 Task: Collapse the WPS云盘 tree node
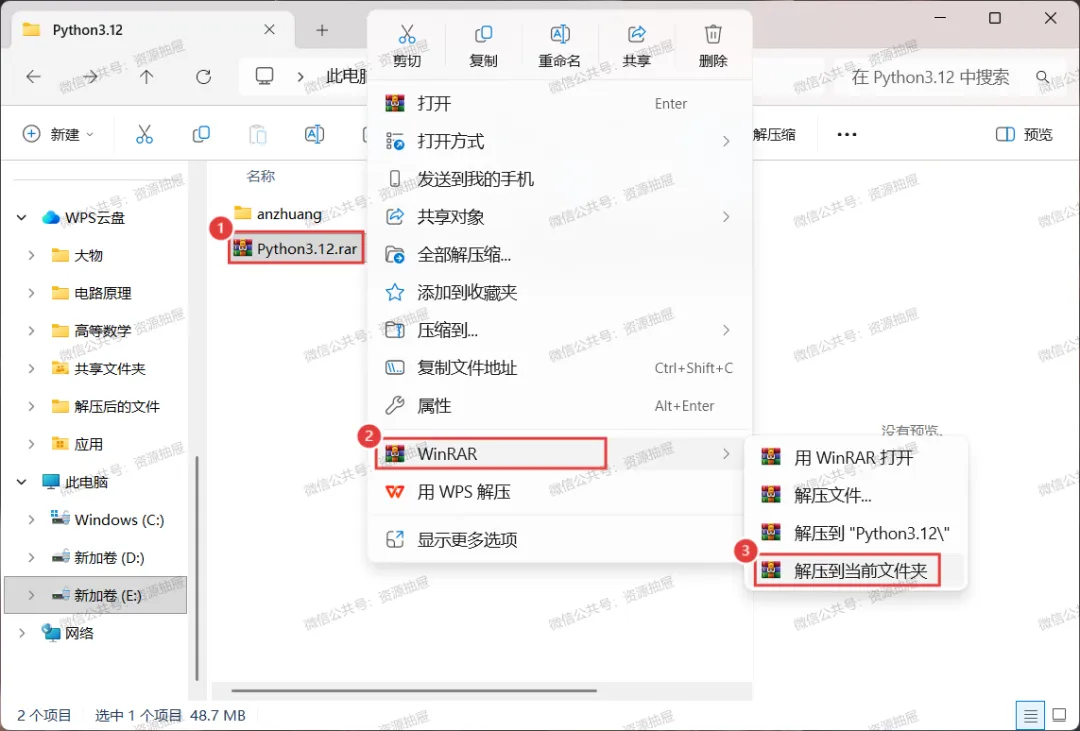[21, 218]
